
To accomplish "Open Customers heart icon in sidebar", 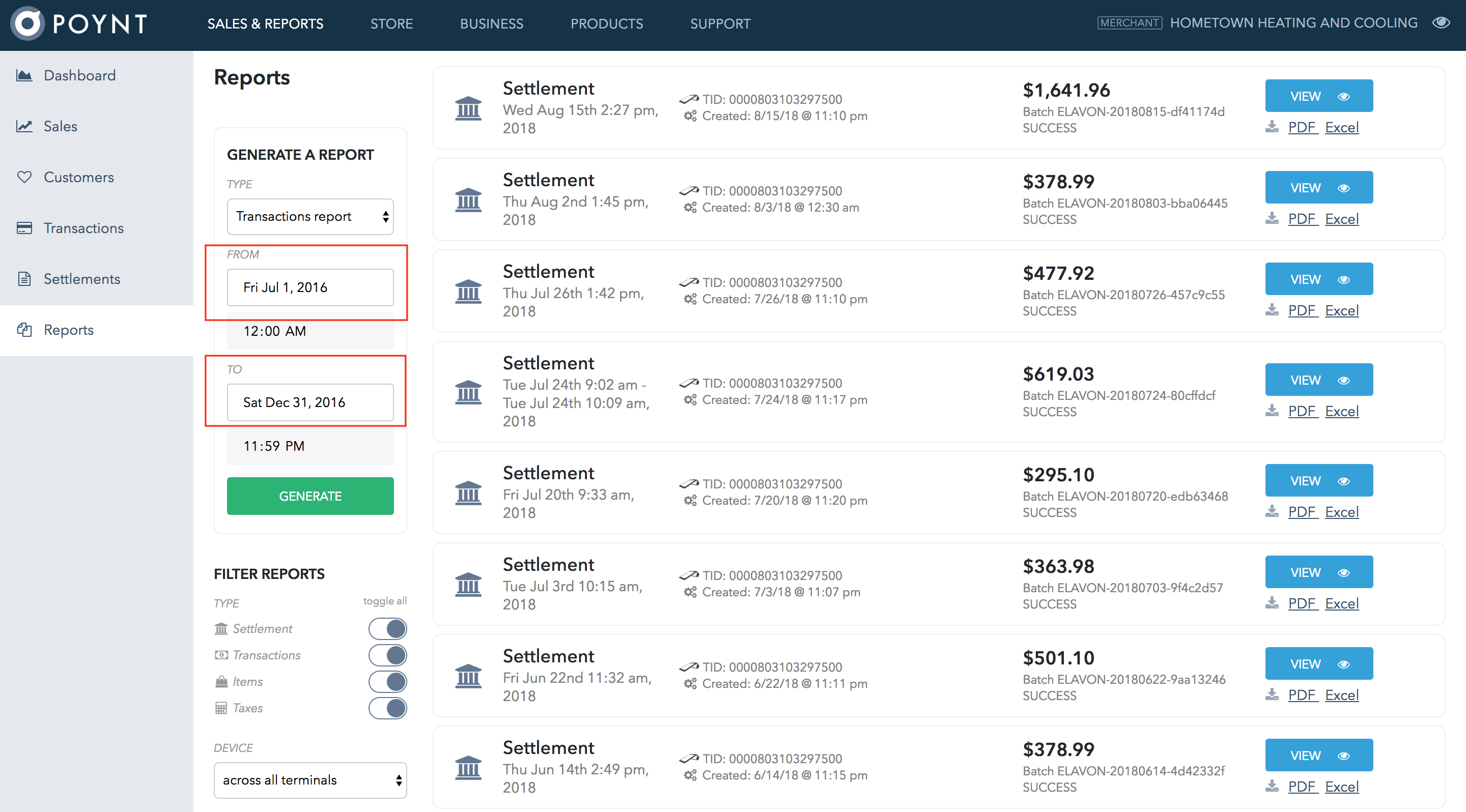I will (24, 177).
